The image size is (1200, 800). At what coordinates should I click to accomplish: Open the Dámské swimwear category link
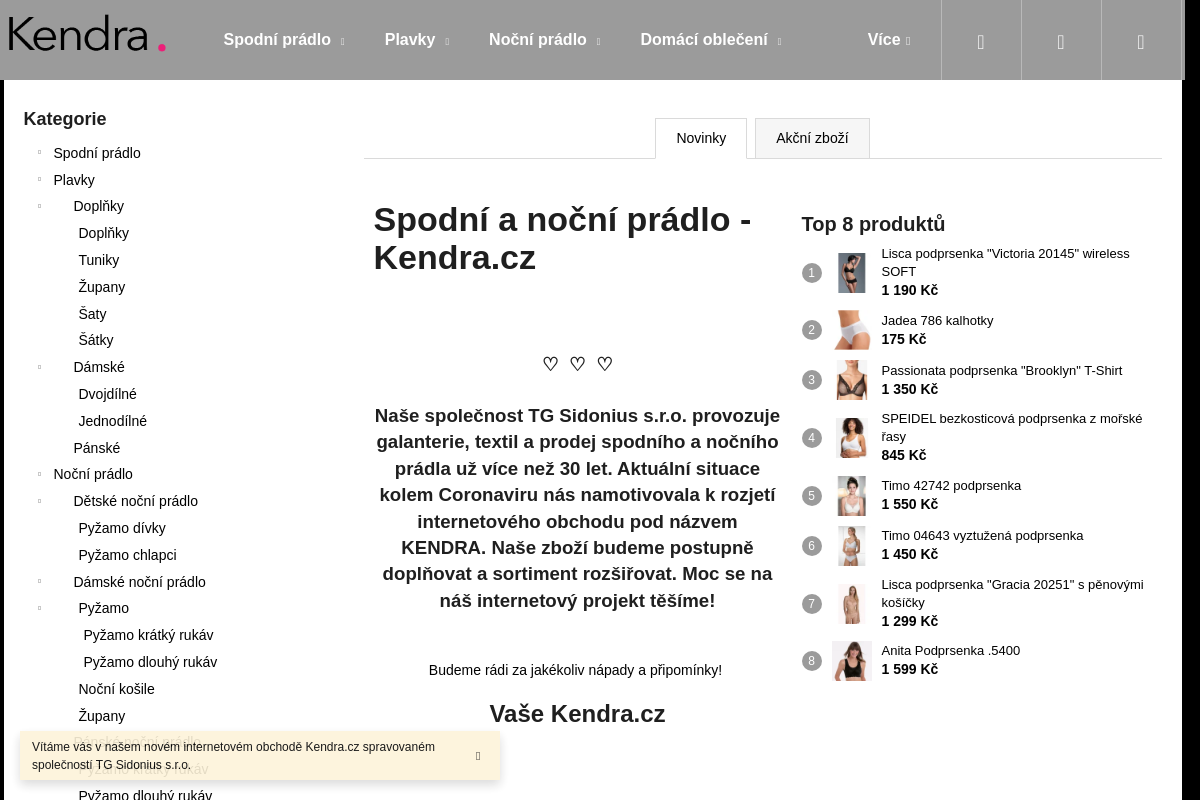click(x=99, y=367)
